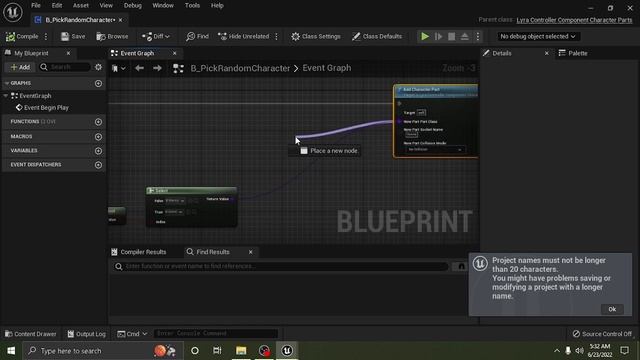Image resolution: width=640 pixels, height=360 pixels.
Task: Browse to asset in Content Browser
Action: (x=112, y=36)
